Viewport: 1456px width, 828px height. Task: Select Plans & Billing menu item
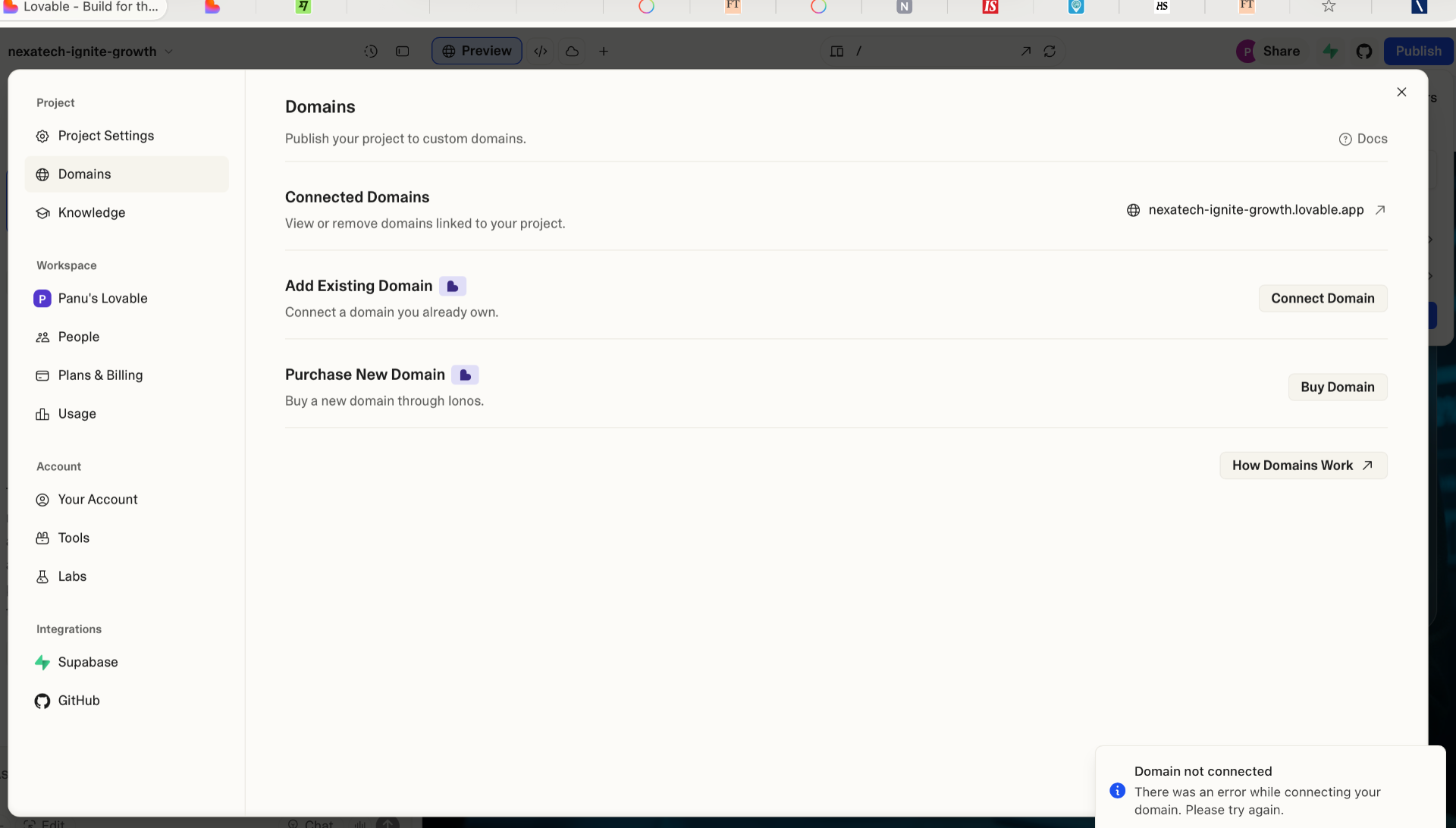100,375
